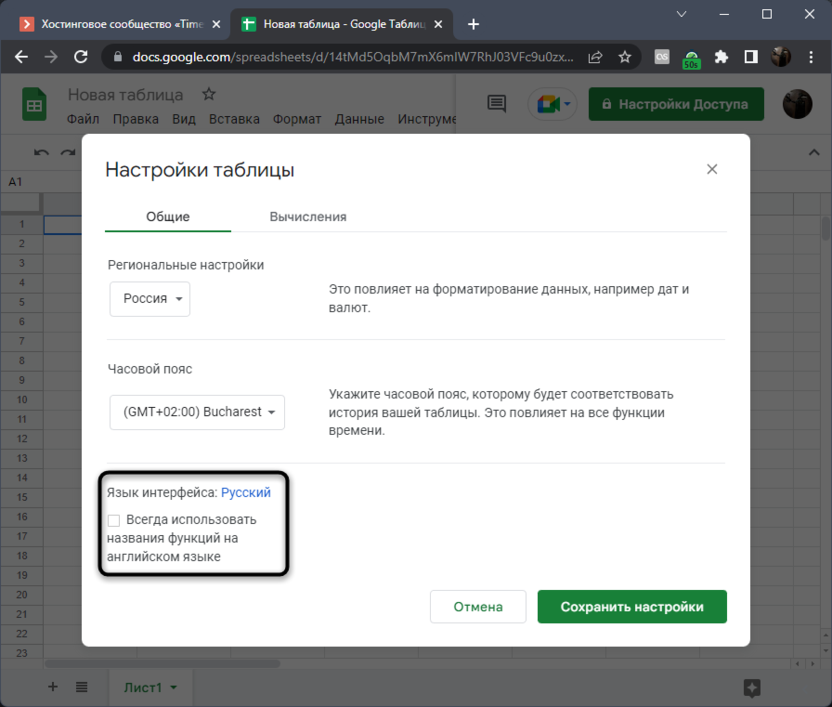Viewport: 832px width, 707px height.
Task: Expand the 'Лист1' sheet tab menu
Action: [x=174, y=688]
